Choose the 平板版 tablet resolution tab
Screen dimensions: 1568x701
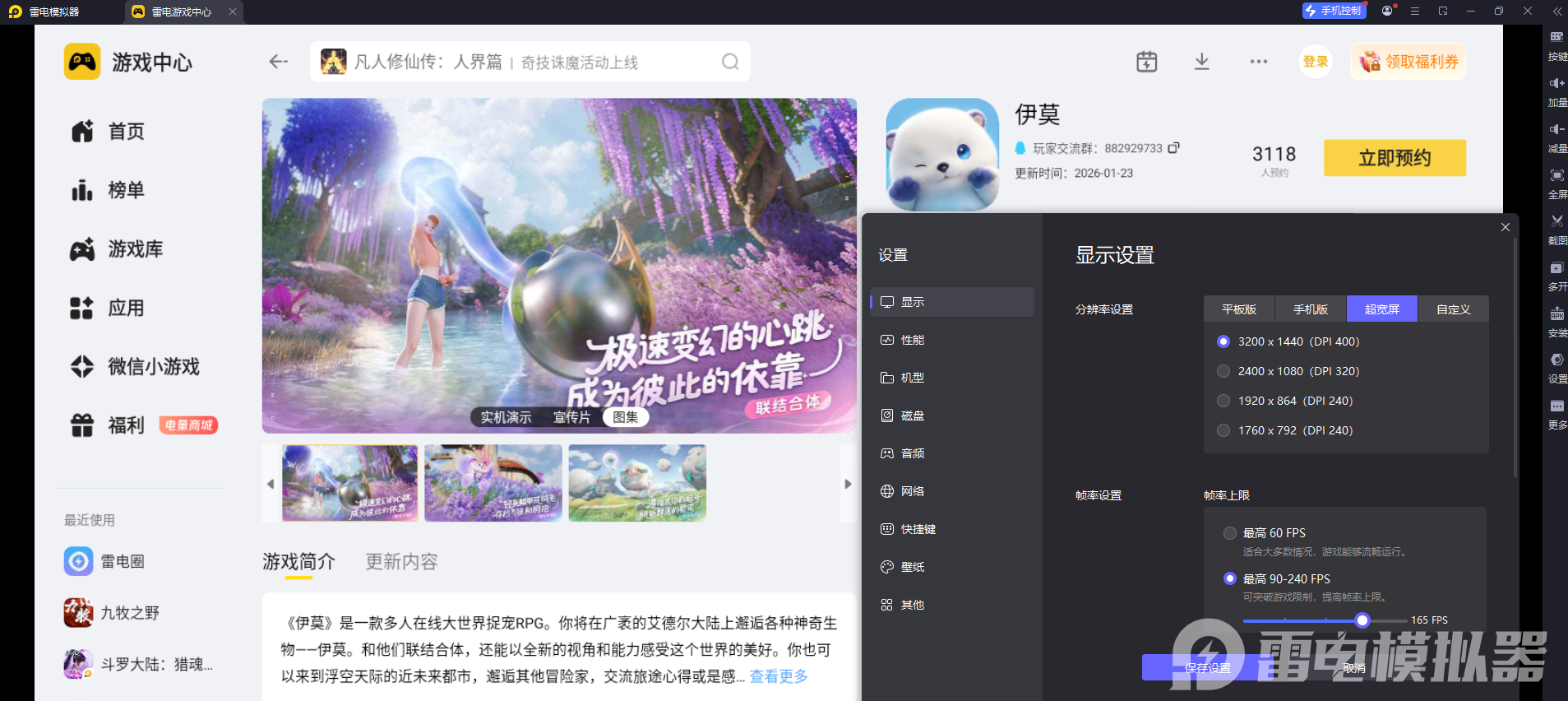point(1239,309)
